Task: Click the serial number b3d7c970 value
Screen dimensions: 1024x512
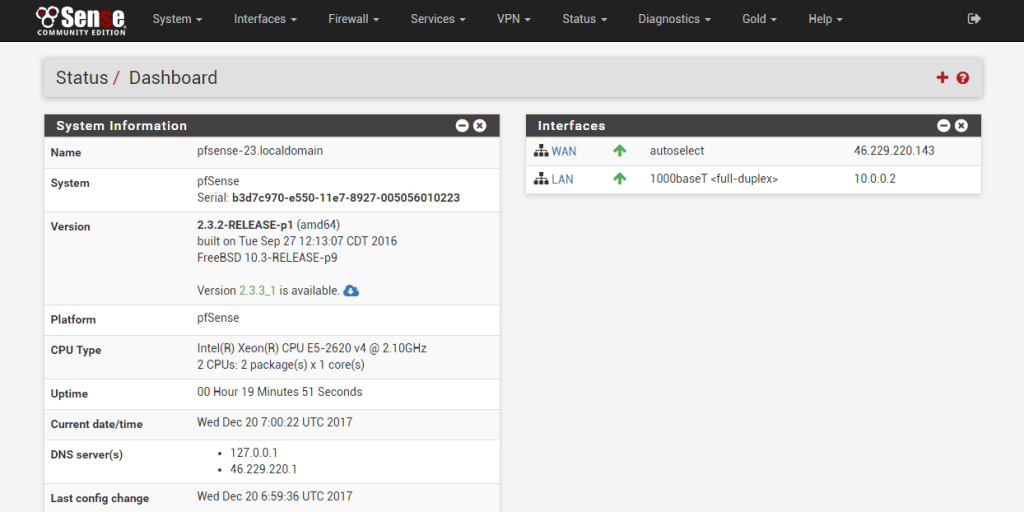Action: pos(345,197)
